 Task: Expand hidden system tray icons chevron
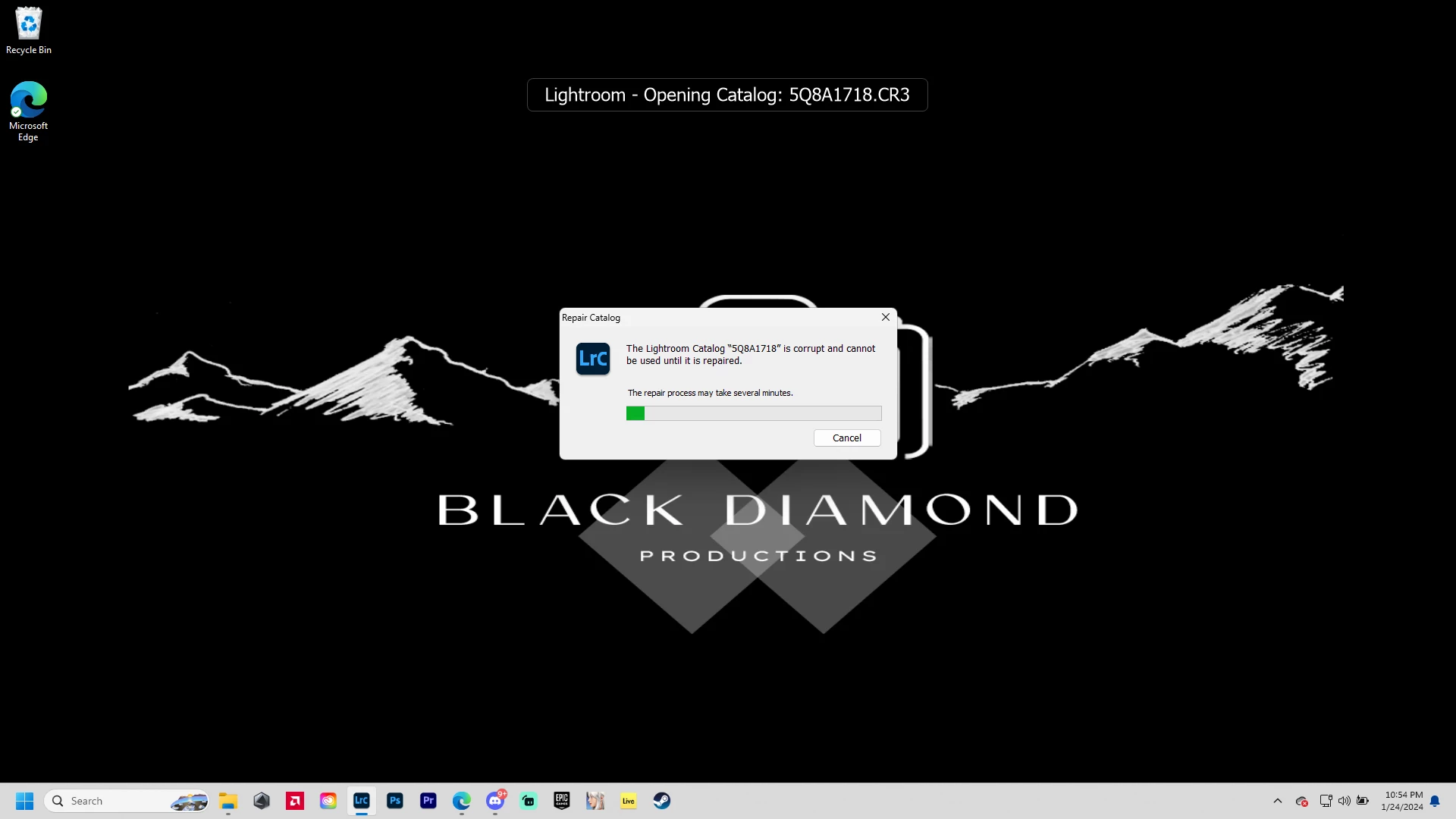(1277, 801)
